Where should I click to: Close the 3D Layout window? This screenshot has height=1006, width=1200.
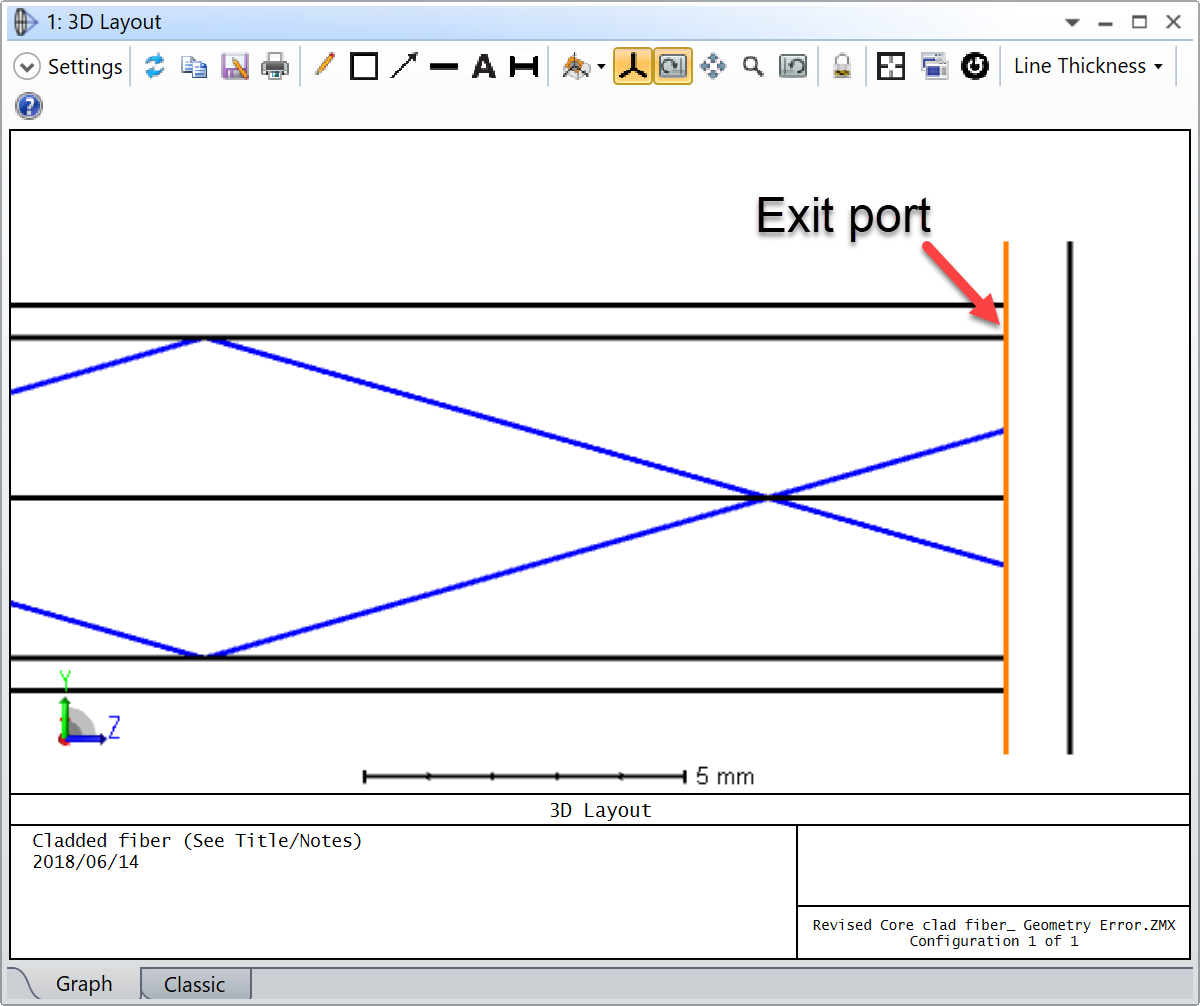1172,22
